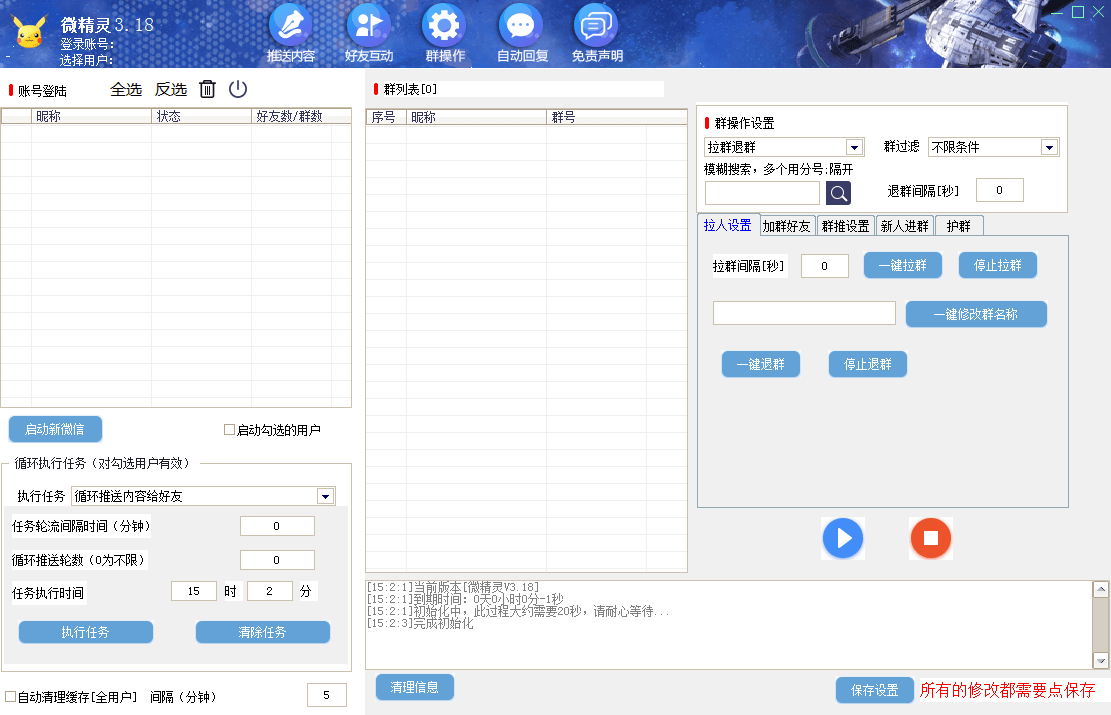This screenshot has width=1111, height=715.
Task: Click the 序号 column header
Action: [386, 117]
